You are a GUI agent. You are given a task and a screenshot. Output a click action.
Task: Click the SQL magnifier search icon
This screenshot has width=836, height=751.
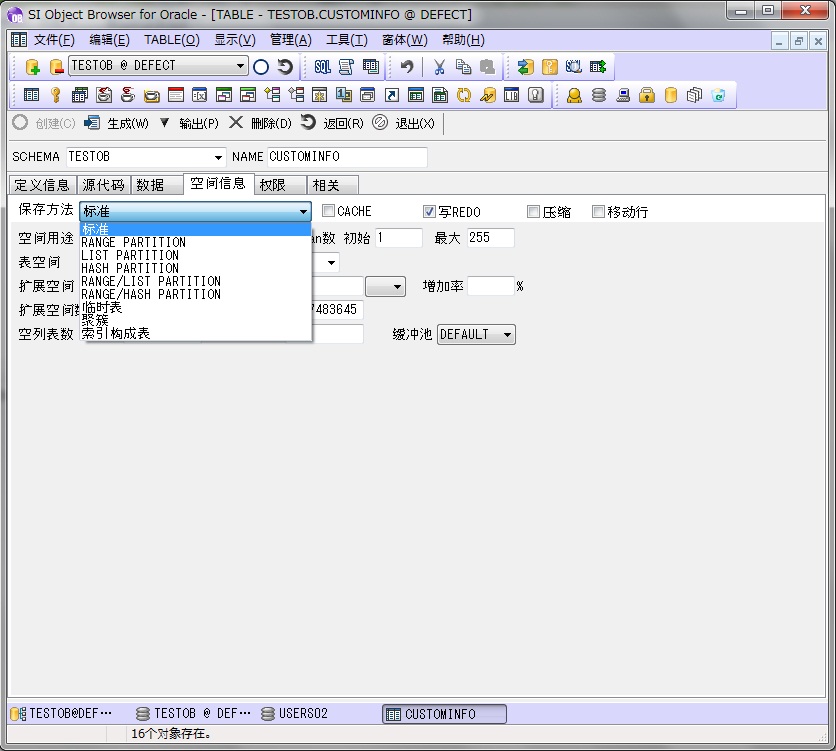pos(574,67)
